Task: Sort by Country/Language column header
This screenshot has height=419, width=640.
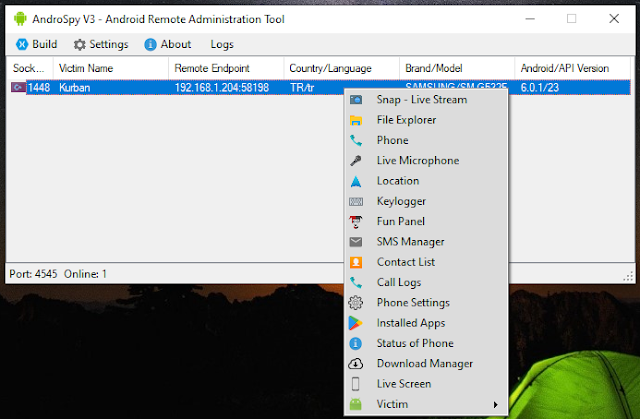Action: pos(342,68)
